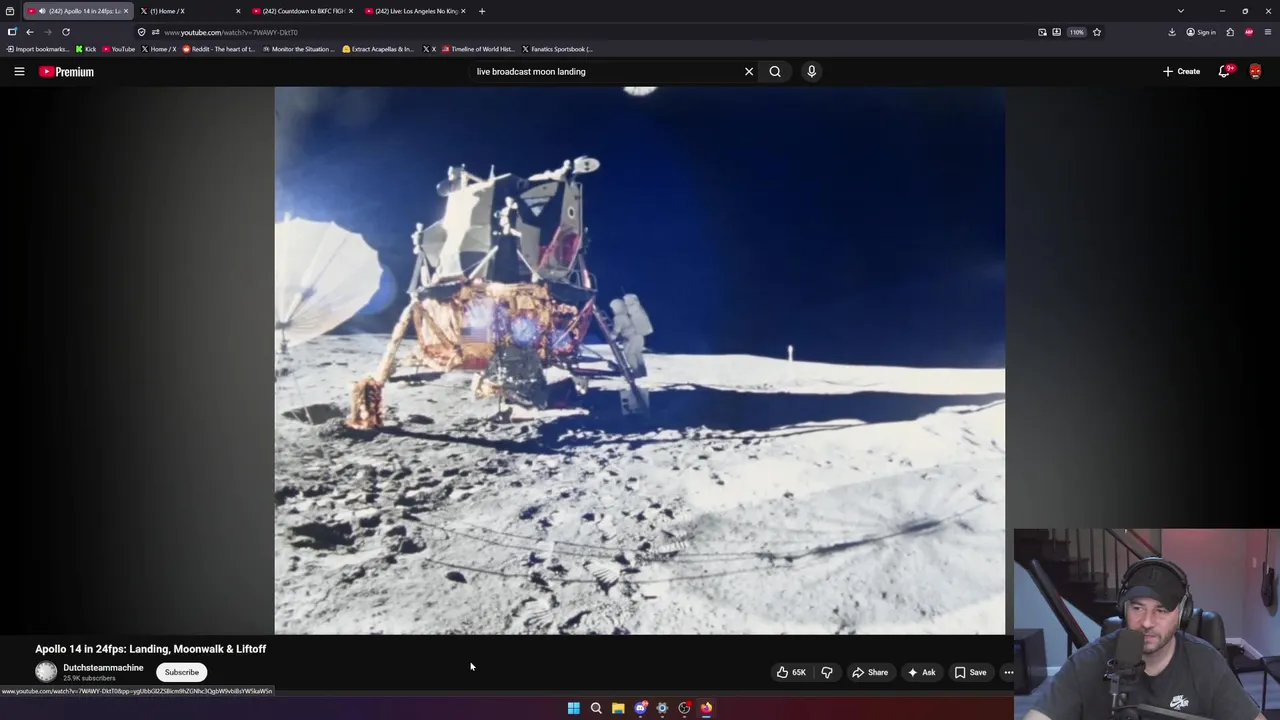This screenshot has width=1280, height=720.
Task: Open YouTube notifications bell
Action: tap(1224, 71)
